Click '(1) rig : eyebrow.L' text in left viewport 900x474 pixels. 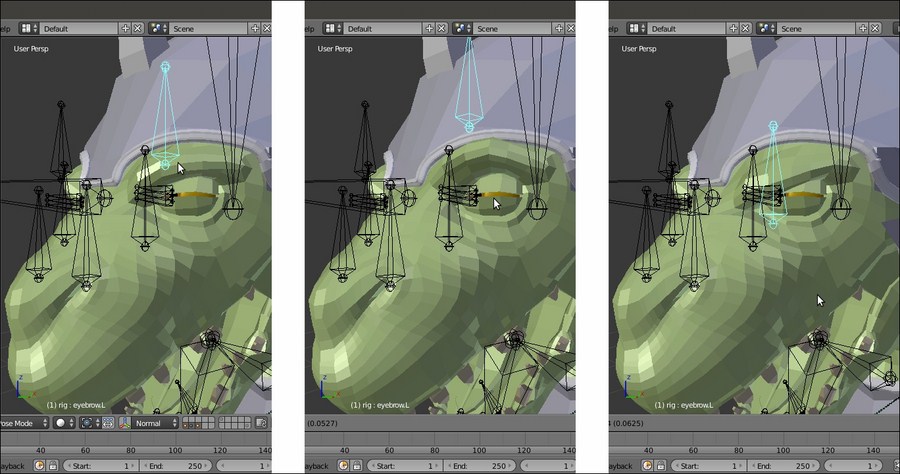click(76, 405)
